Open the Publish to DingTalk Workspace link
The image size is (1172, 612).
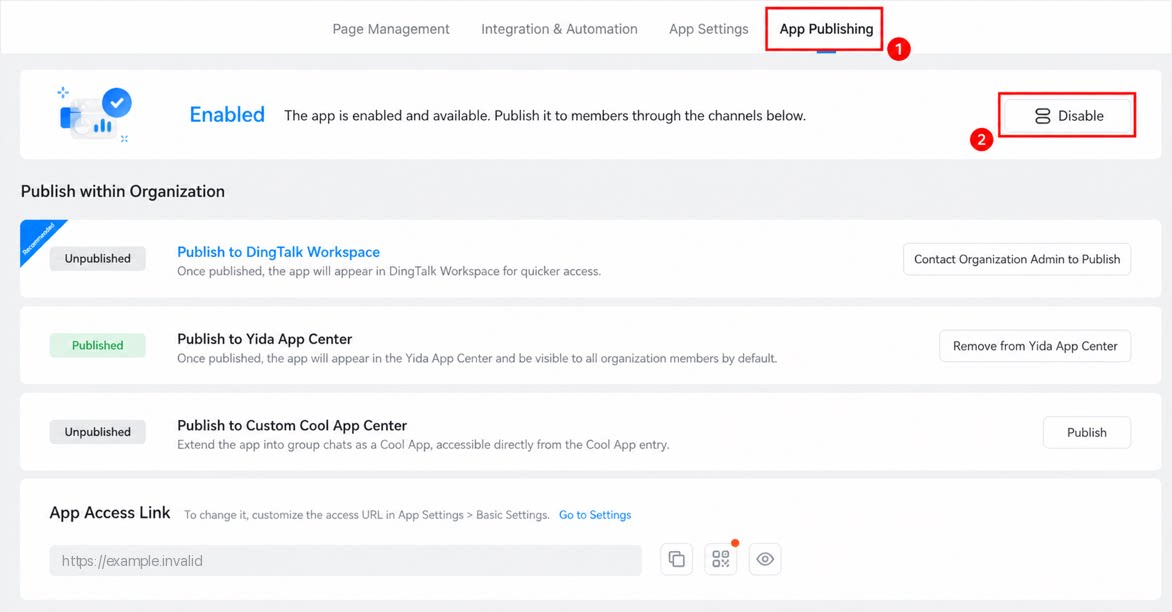coord(278,252)
